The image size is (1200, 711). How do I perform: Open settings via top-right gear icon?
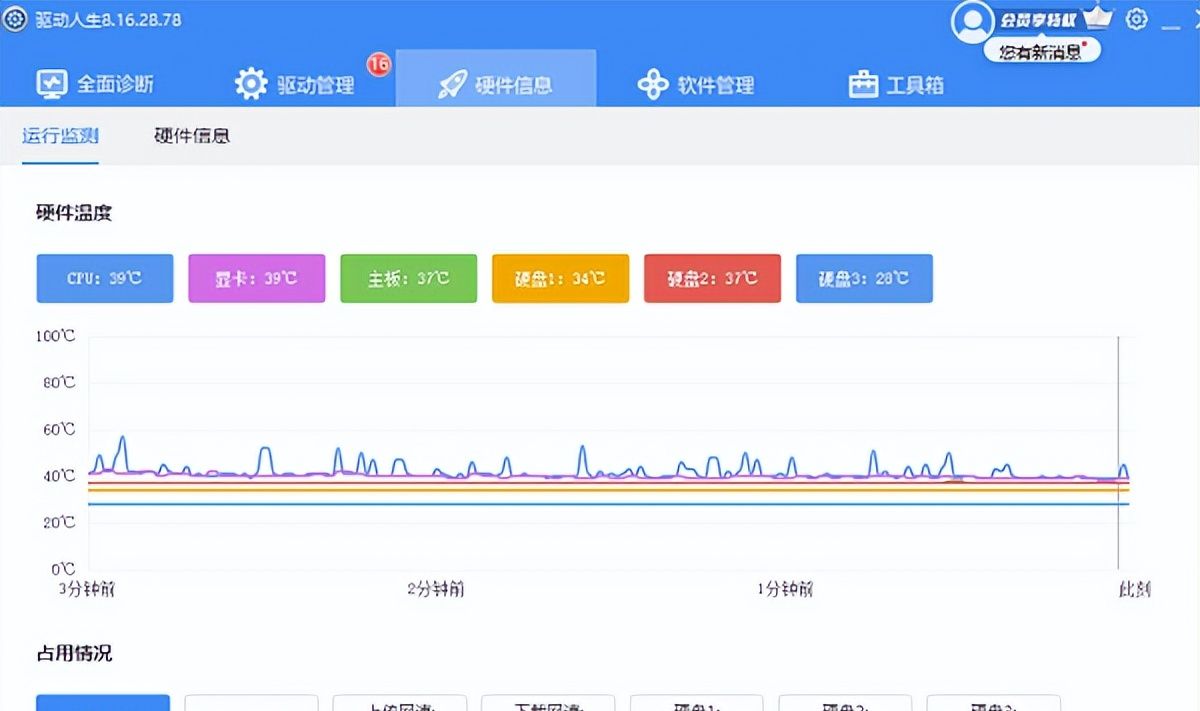click(1136, 19)
